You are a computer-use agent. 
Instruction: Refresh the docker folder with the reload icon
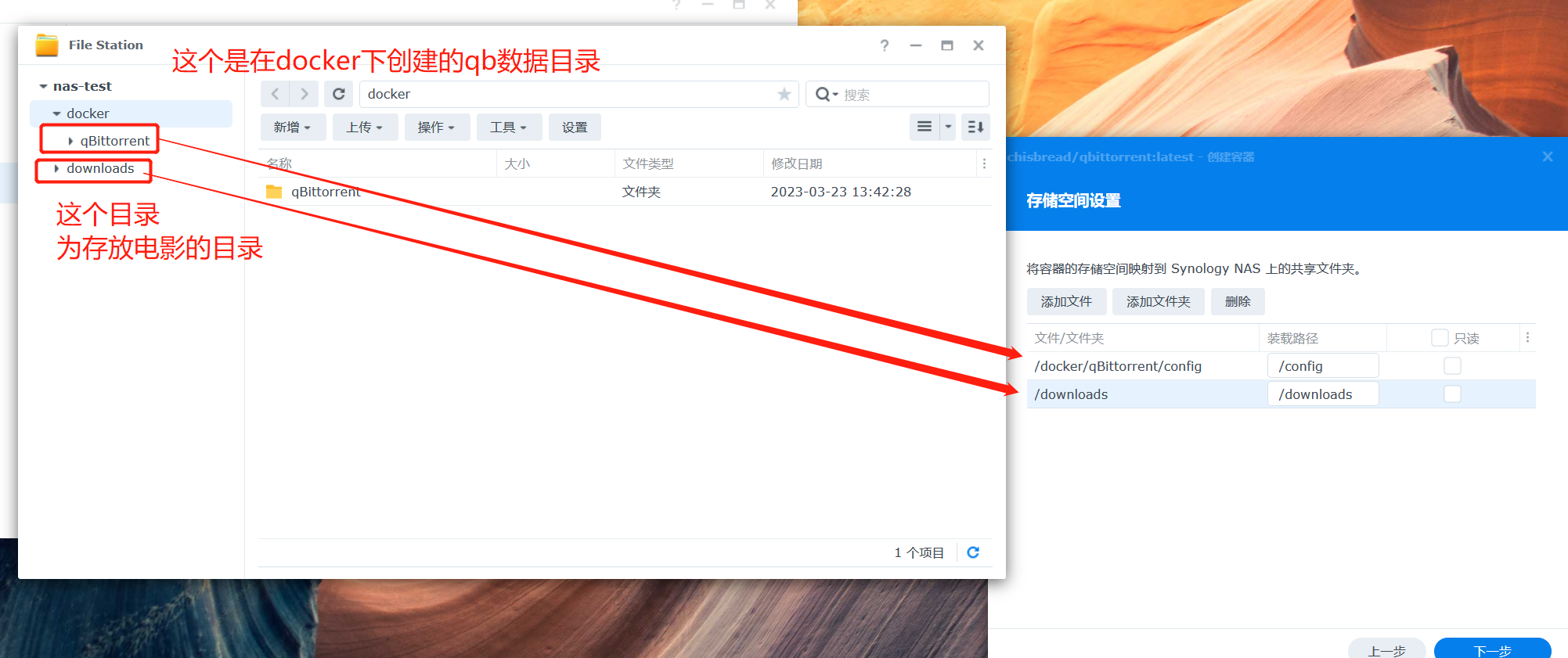click(338, 94)
